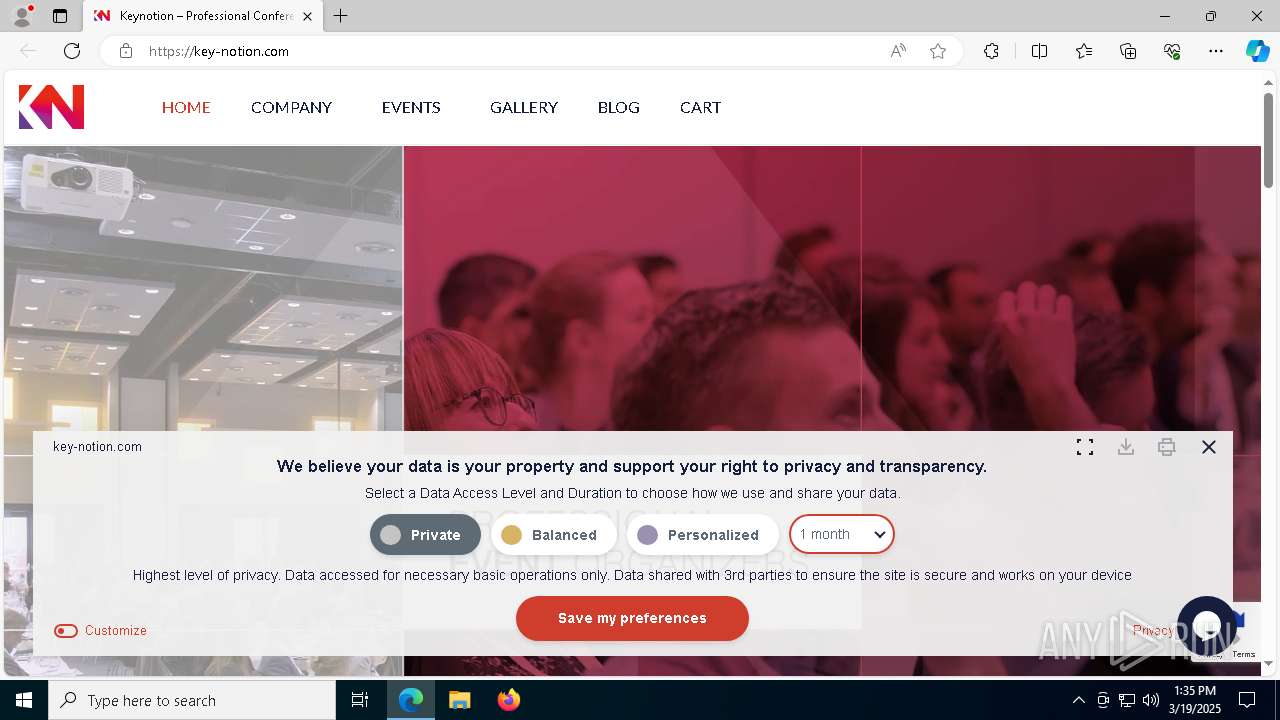Select the Personalized data access level

point(702,535)
